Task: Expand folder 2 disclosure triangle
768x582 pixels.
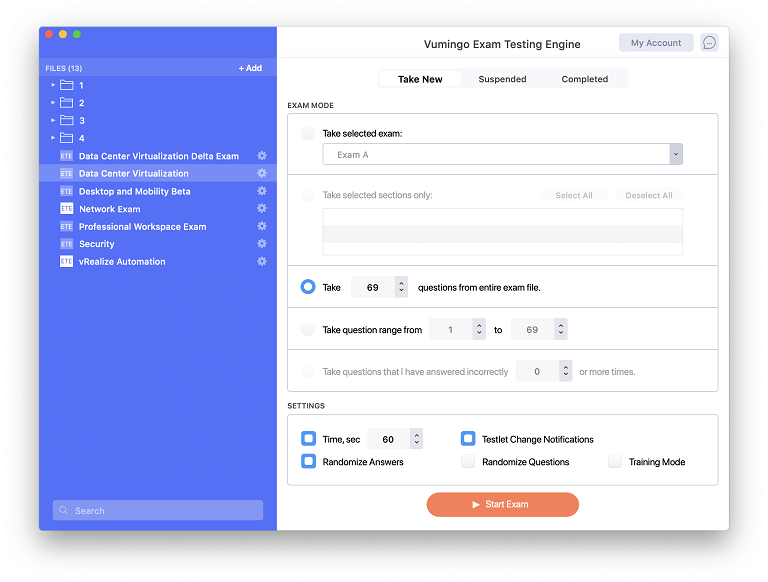Action: tap(53, 103)
